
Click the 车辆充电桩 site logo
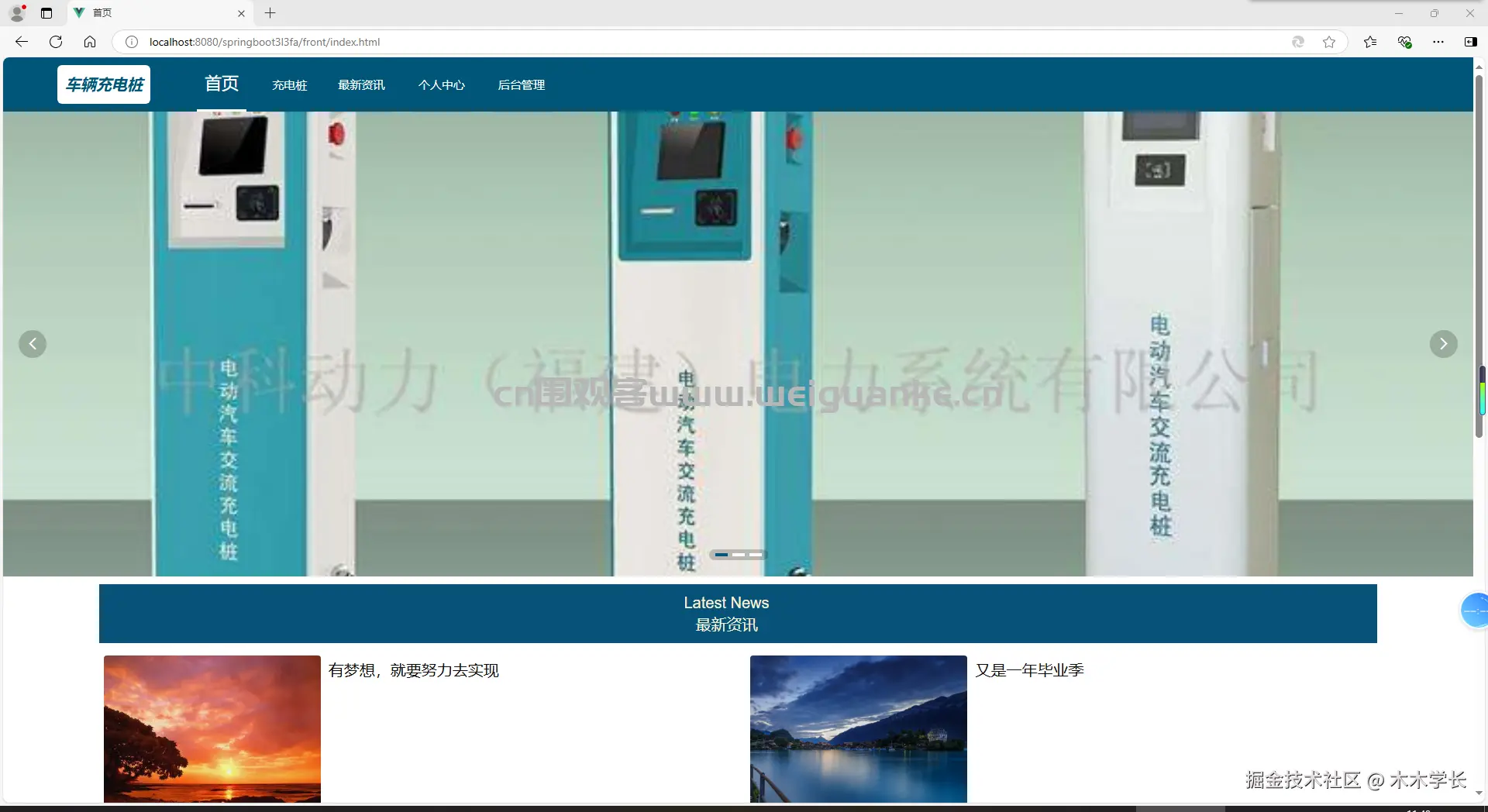click(104, 84)
